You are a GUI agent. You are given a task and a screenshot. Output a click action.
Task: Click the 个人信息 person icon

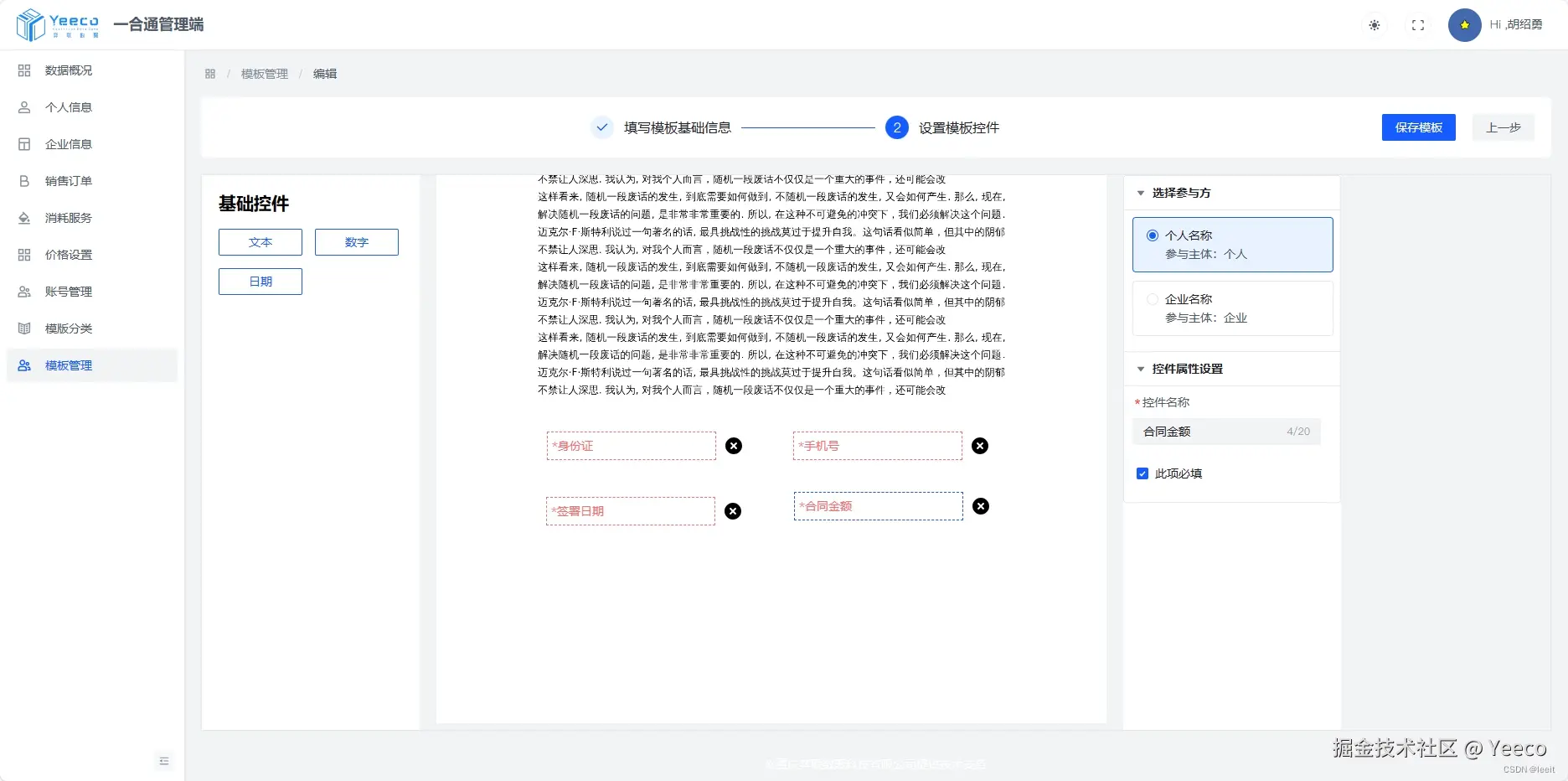click(x=24, y=107)
